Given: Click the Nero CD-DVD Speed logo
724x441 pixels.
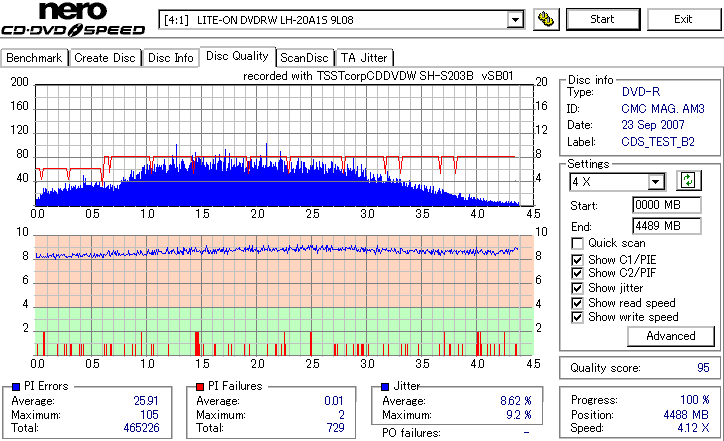Looking at the screenshot, I should 73,19.
